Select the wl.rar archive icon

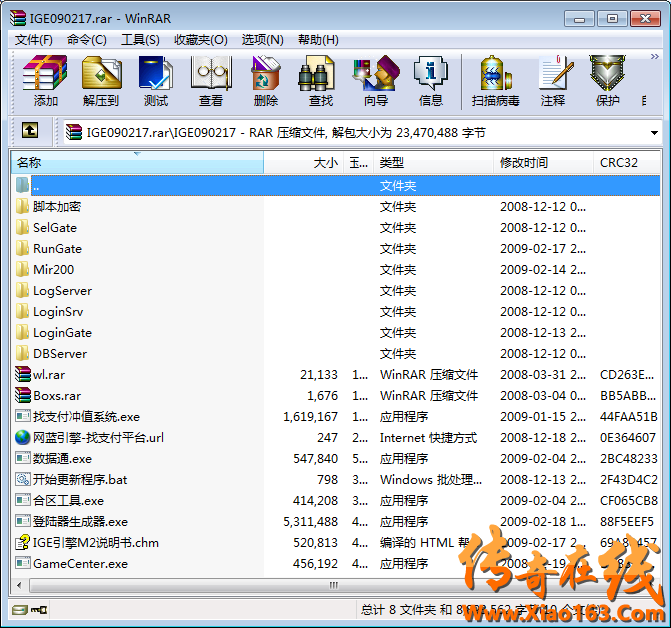pyautogui.click(x=23, y=374)
